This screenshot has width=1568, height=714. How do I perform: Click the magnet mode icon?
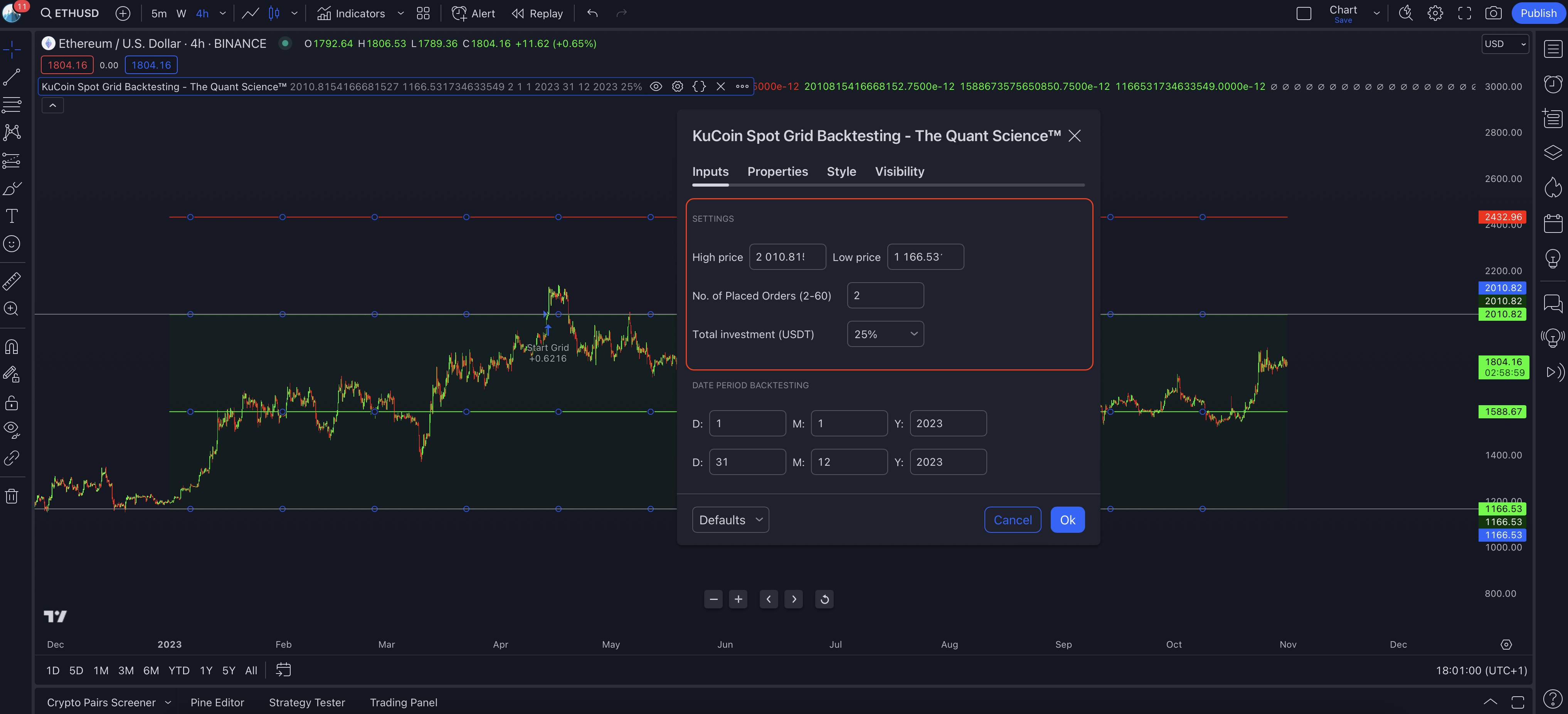click(x=12, y=347)
